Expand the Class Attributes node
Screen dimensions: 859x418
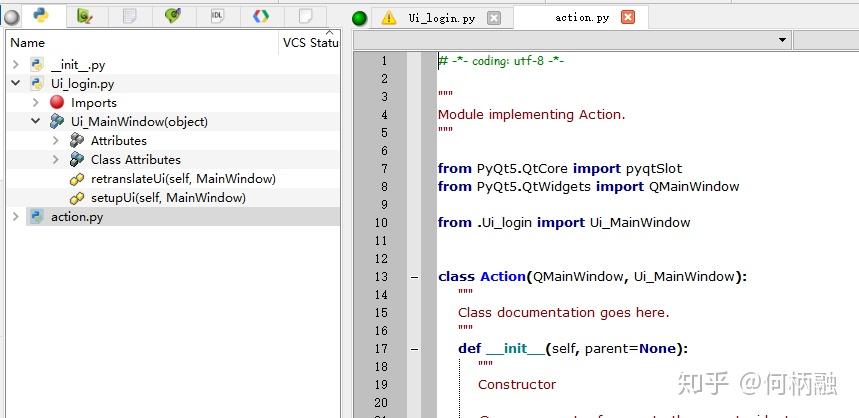click(56, 160)
